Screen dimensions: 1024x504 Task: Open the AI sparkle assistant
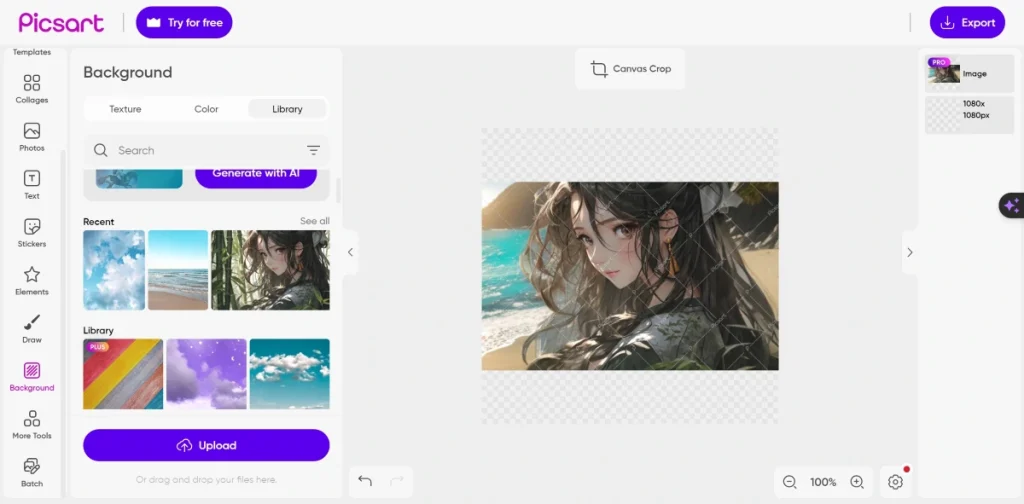click(x=1011, y=206)
